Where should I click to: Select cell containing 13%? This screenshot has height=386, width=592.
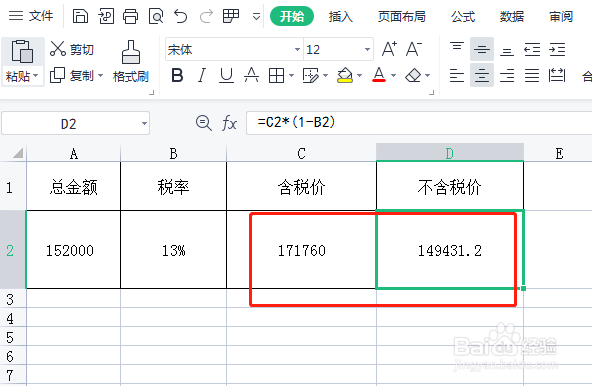point(173,250)
